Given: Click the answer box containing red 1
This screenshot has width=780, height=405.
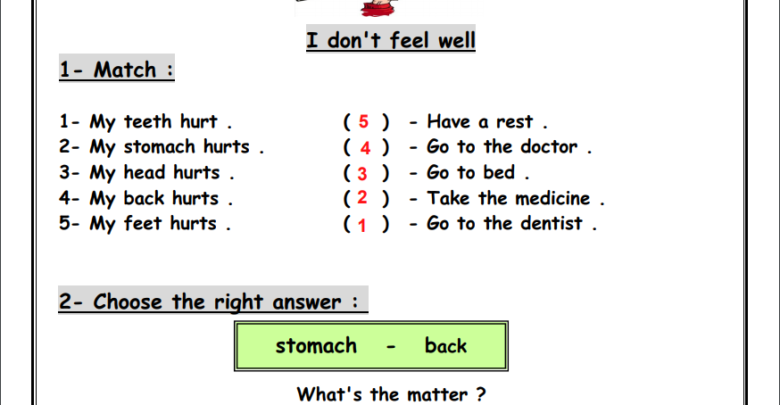Looking at the screenshot, I should 366,224.
